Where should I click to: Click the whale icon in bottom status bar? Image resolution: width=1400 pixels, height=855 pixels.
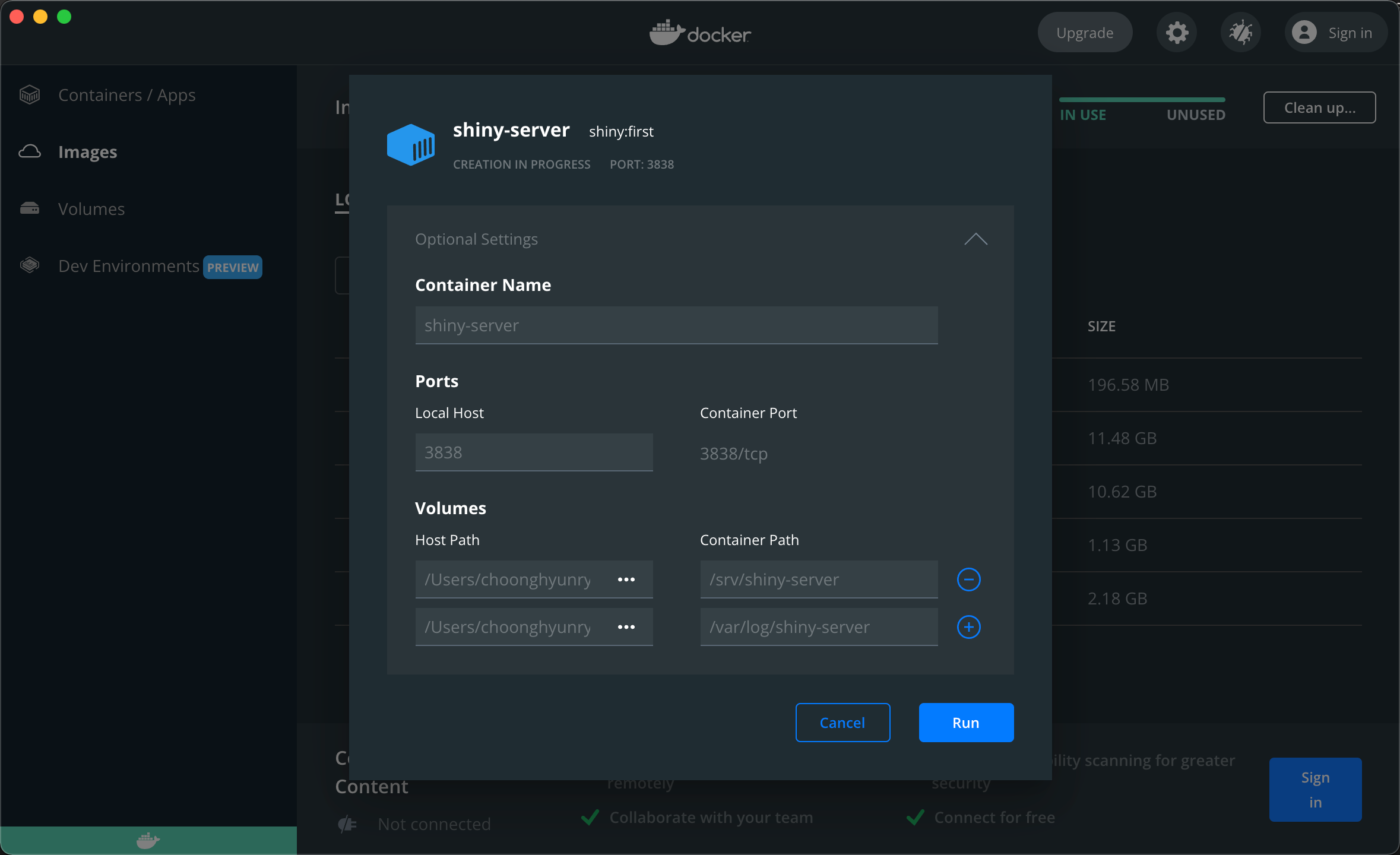148,841
